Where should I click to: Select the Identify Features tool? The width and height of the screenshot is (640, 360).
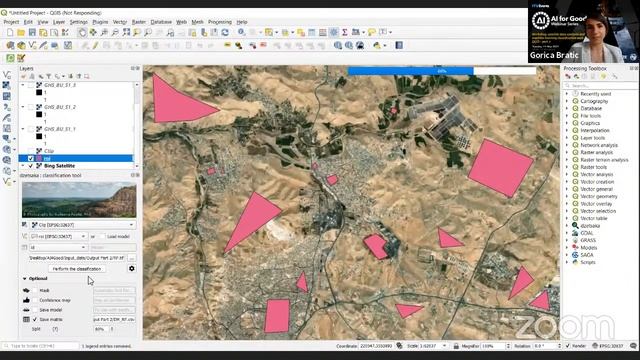point(241,32)
